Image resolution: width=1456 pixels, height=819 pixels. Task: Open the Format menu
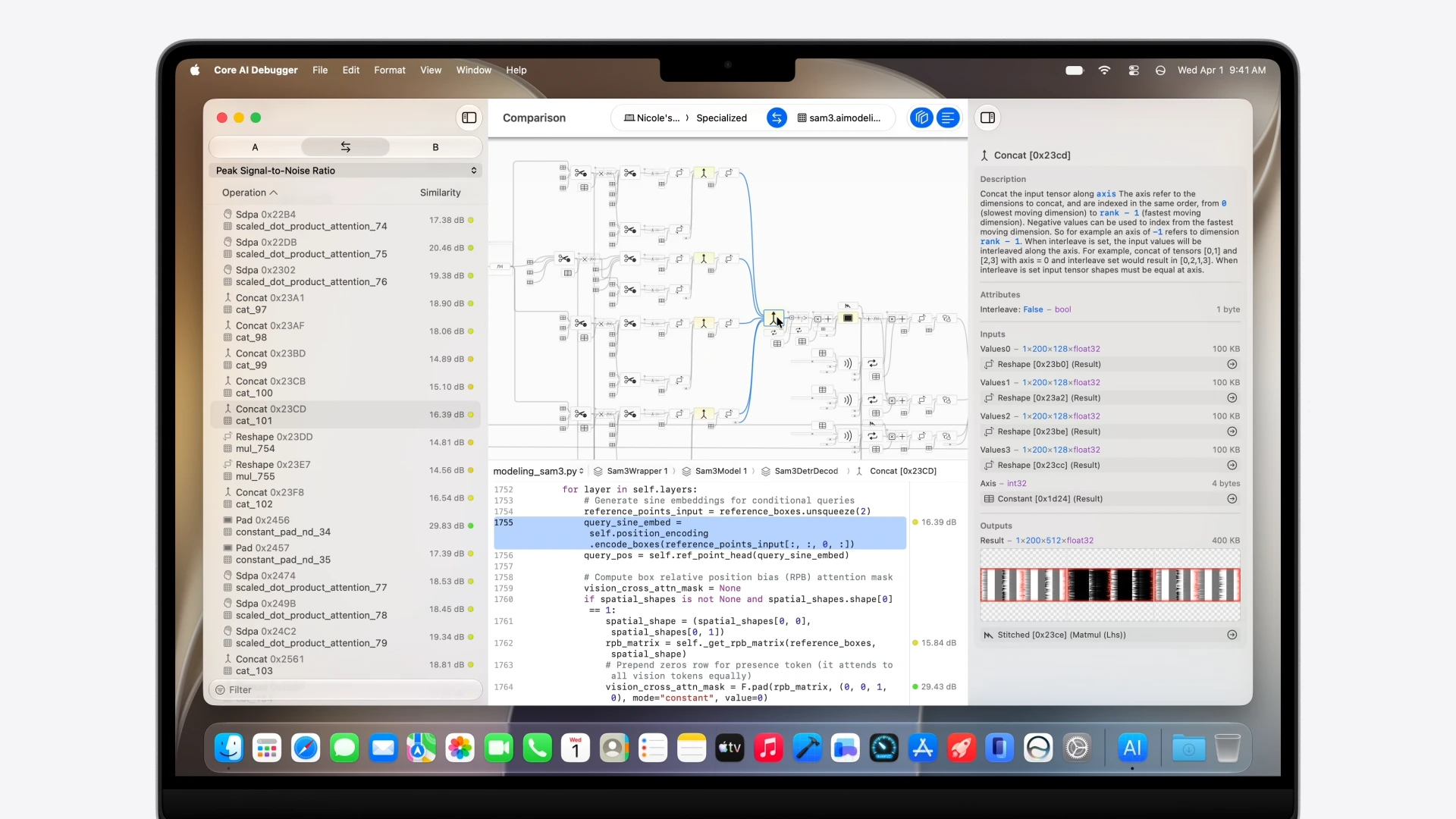tap(390, 70)
